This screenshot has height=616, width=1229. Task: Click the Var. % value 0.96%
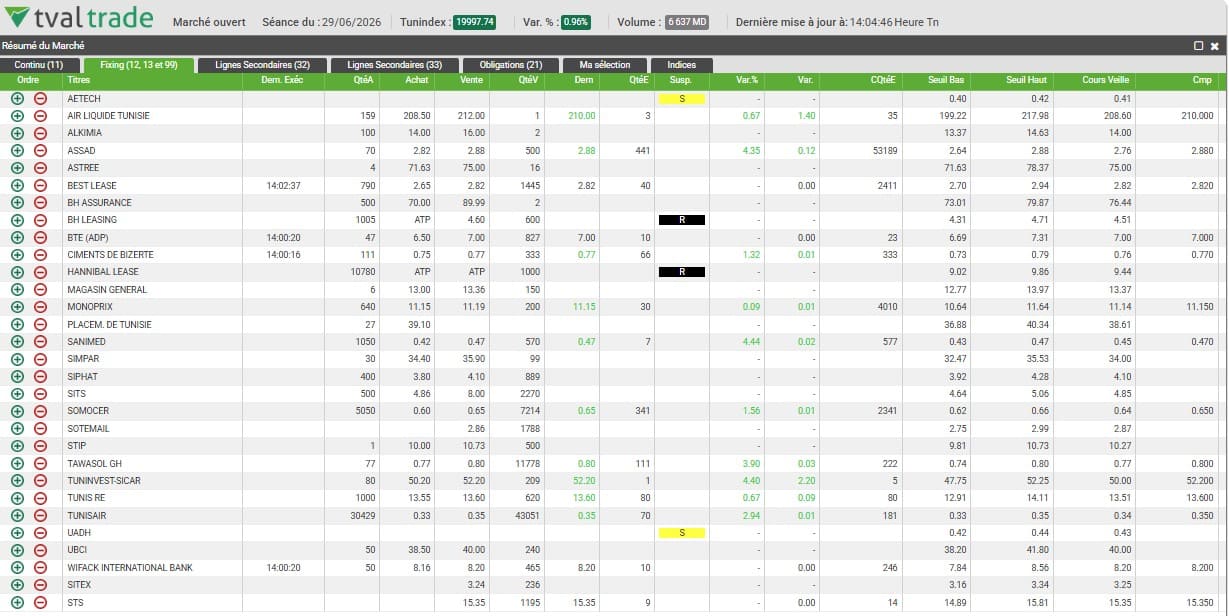[x=576, y=22]
